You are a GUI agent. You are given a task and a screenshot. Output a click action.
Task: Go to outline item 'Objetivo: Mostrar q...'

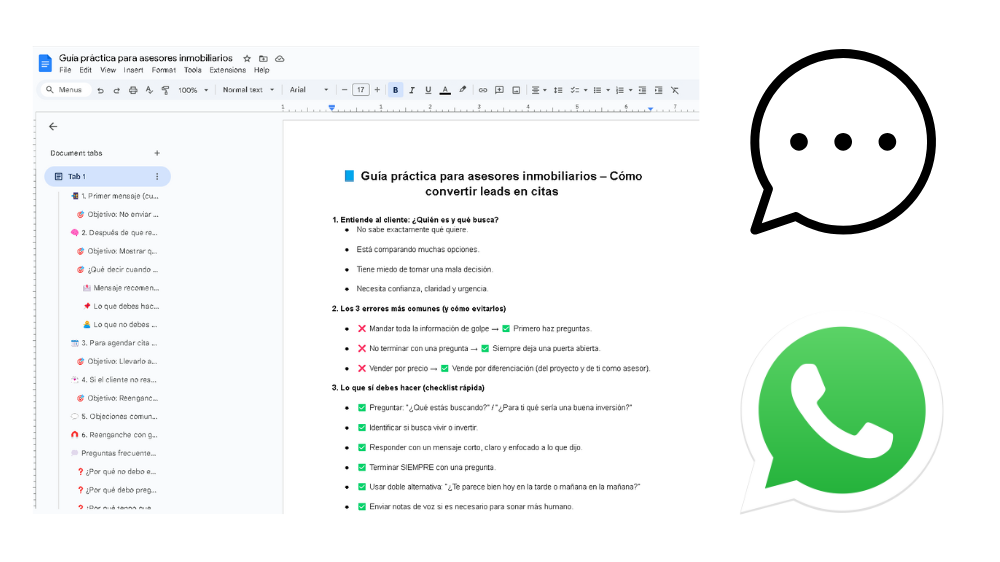point(117,251)
